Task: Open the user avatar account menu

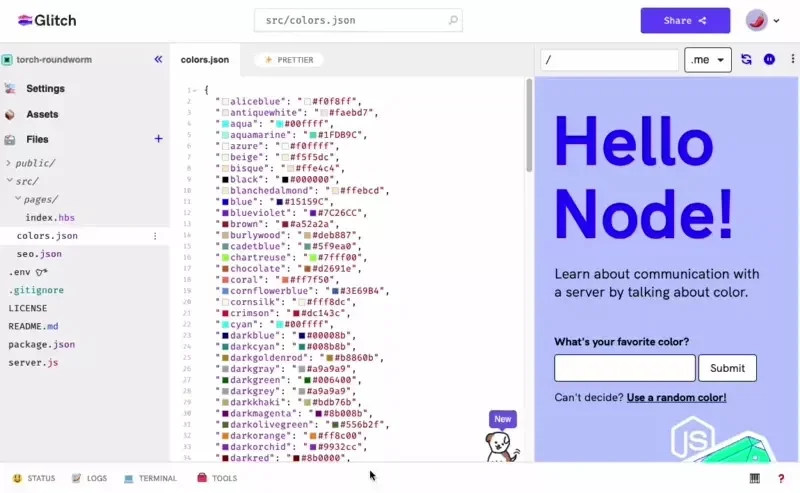Action: click(762, 20)
